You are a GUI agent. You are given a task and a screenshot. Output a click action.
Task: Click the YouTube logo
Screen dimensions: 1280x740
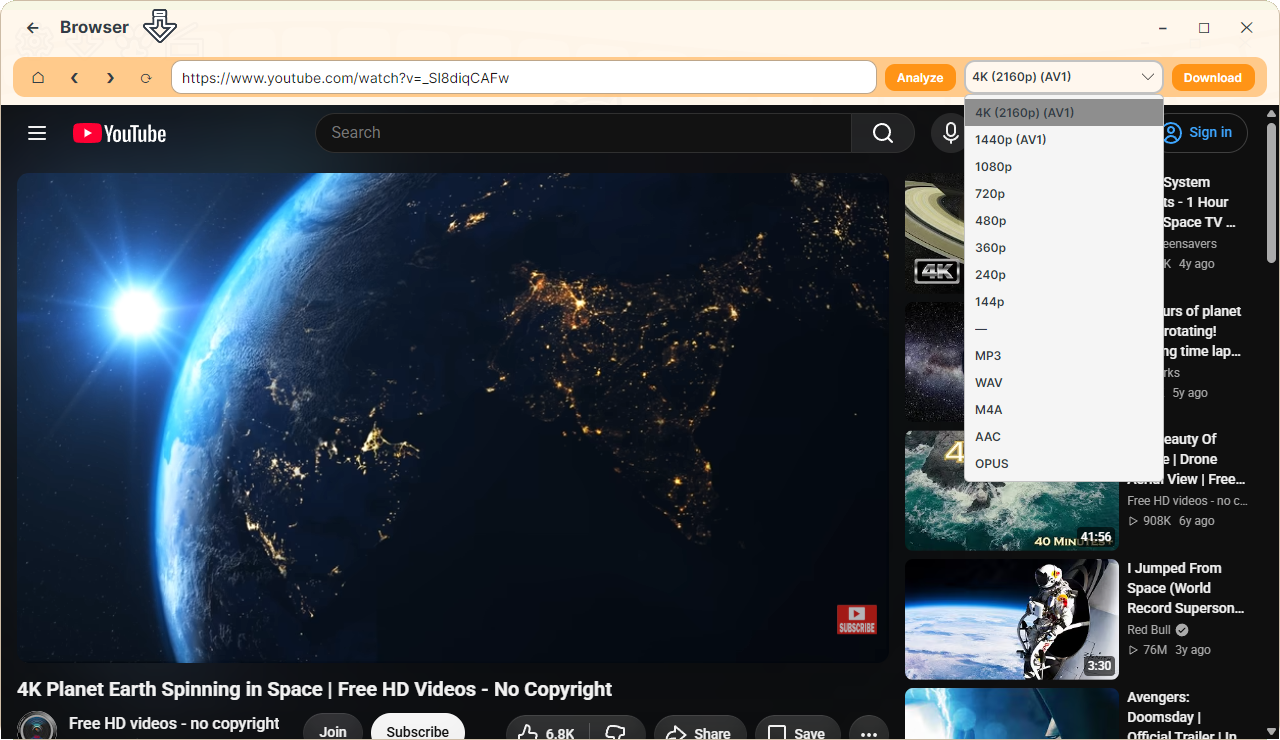pyautogui.click(x=119, y=133)
